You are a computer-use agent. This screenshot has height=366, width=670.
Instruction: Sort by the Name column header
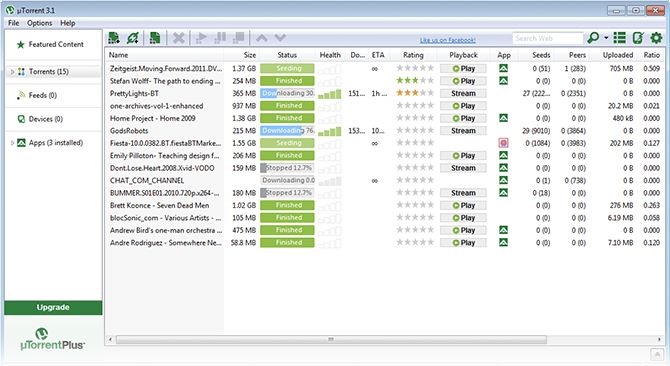[164, 55]
